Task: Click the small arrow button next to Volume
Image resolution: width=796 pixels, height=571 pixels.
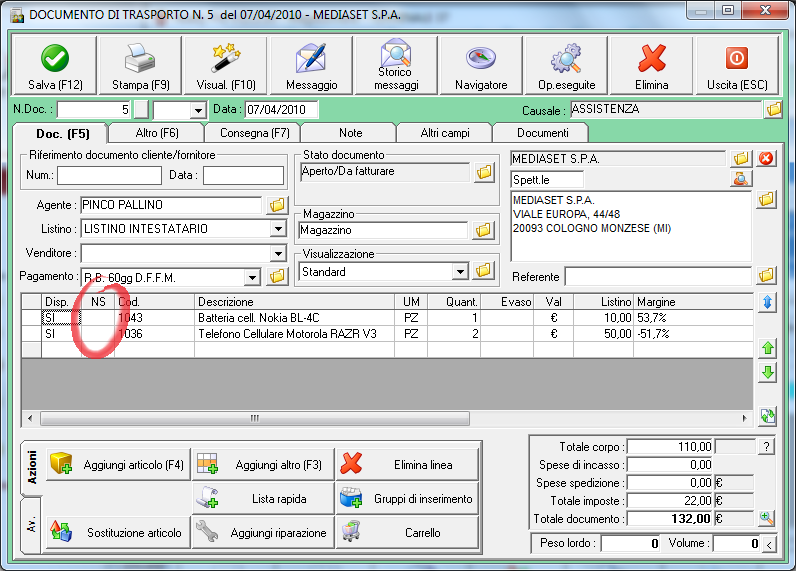Action: click(x=769, y=545)
